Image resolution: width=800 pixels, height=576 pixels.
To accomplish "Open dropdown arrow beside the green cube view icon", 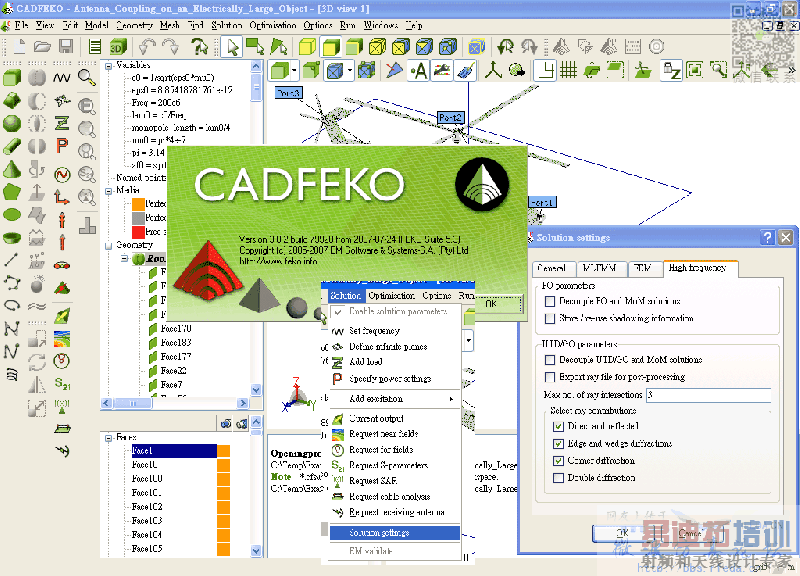I will tap(295, 70).
